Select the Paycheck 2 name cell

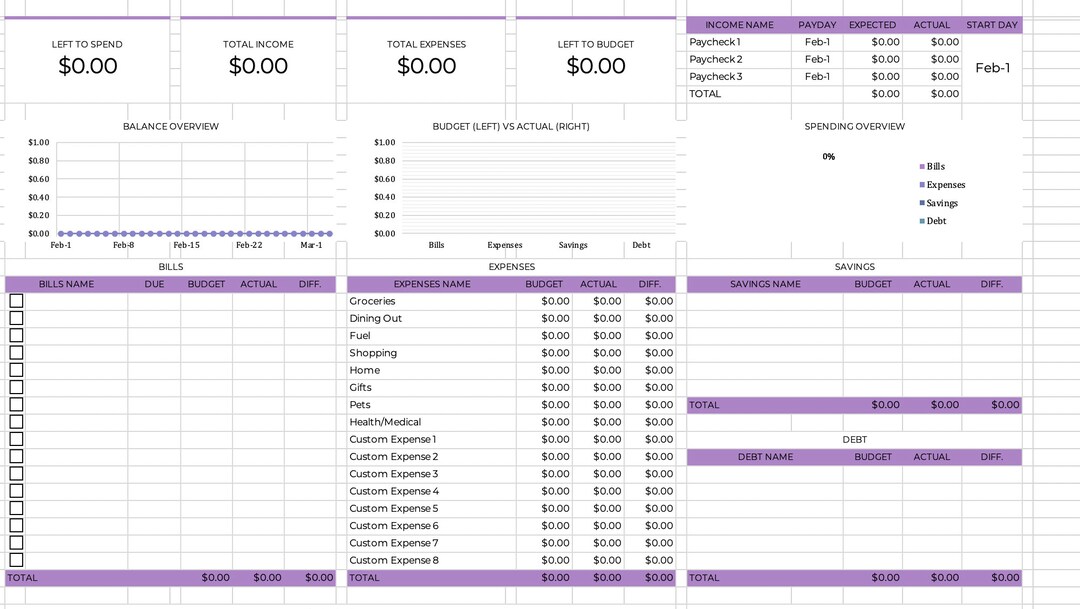pos(739,59)
